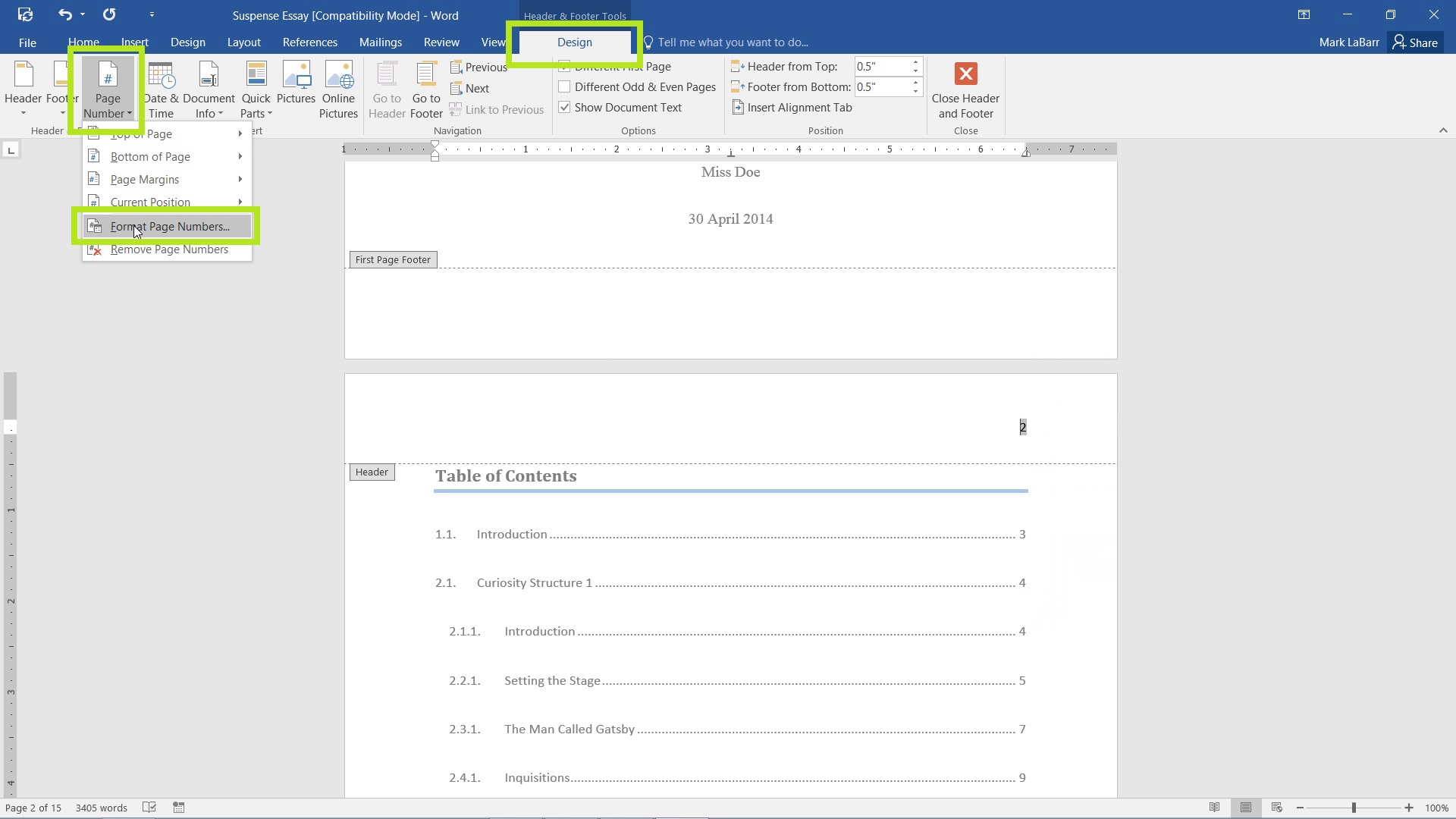Click the Undo icon
The image size is (1456, 819).
pos(65,14)
